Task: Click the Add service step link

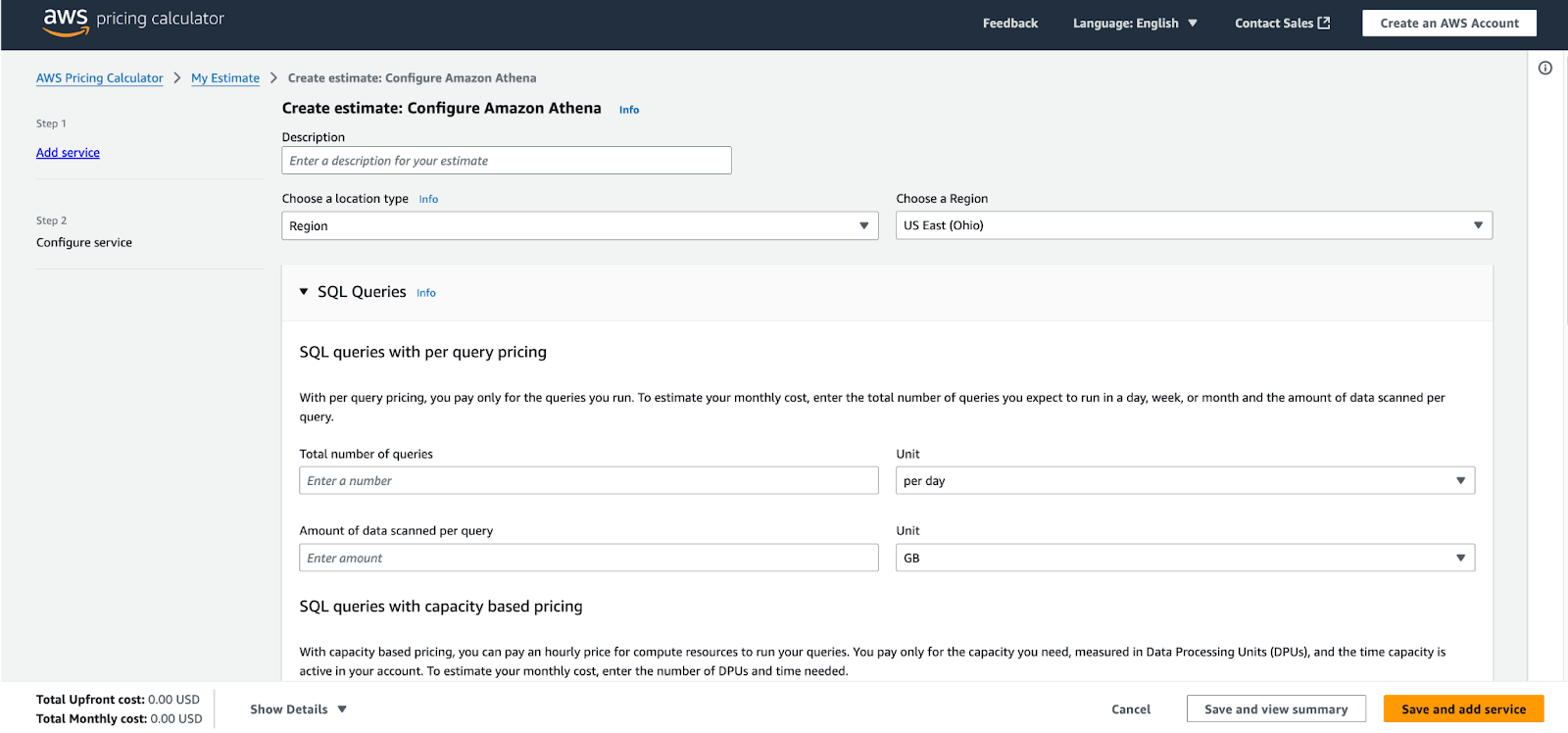Action: 68,153
